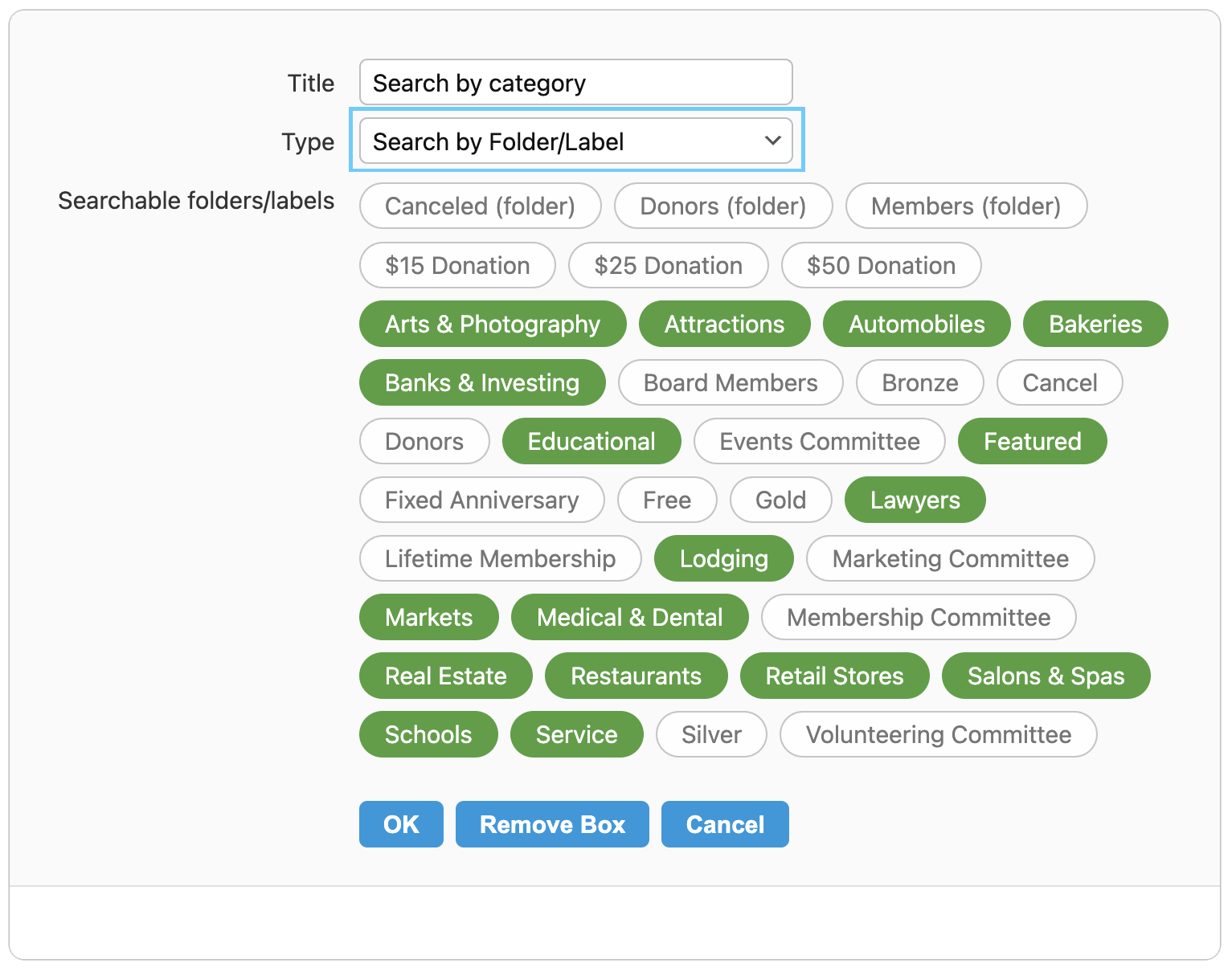Image resolution: width=1232 pixels, height=972 pixels.
Task: Click the Remove Box button
Action: coord(552,824)
